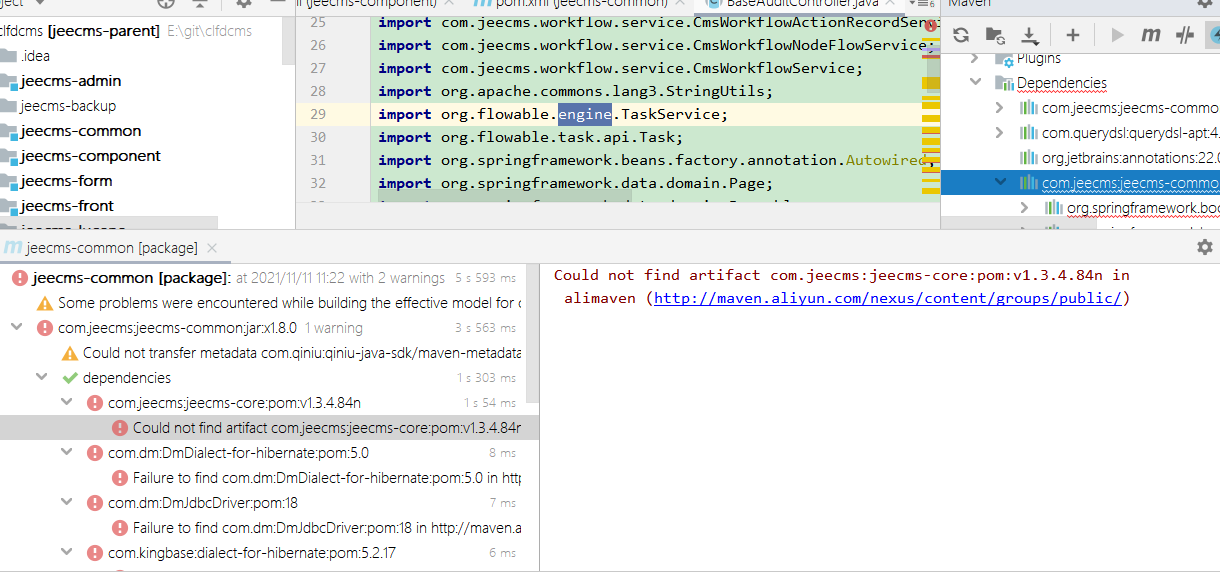
Task: Select jeecms-admin module in Project tree
Action: click(70, 81)
